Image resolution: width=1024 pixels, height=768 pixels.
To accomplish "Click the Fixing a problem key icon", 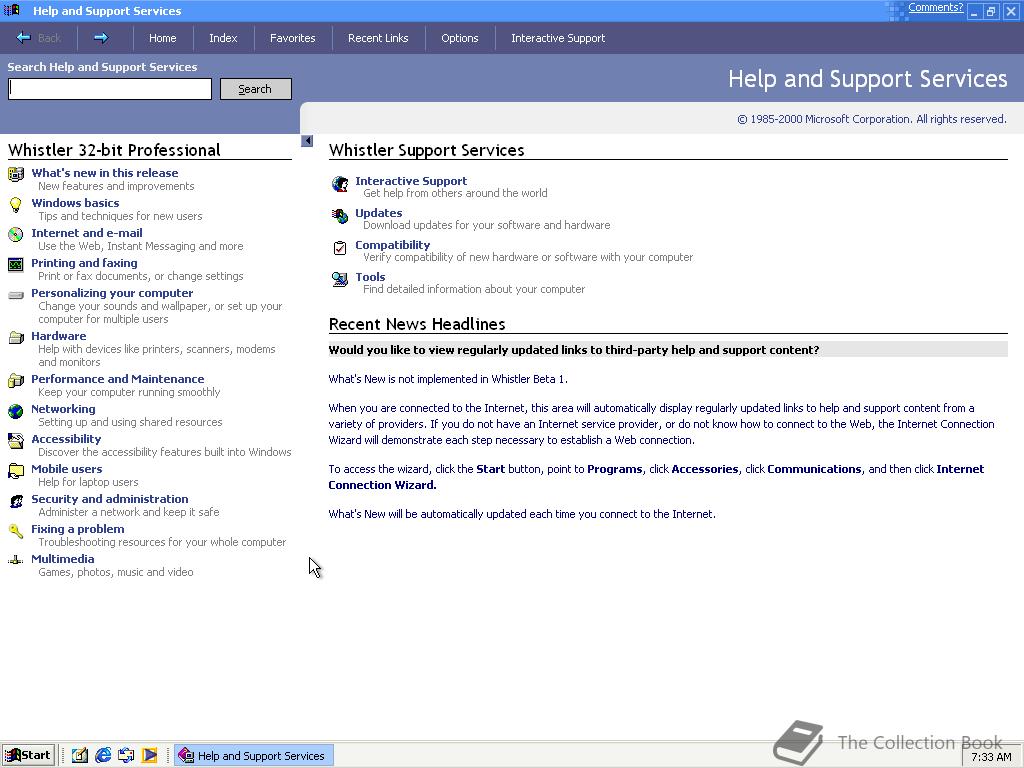I will (x=16, y=530).
